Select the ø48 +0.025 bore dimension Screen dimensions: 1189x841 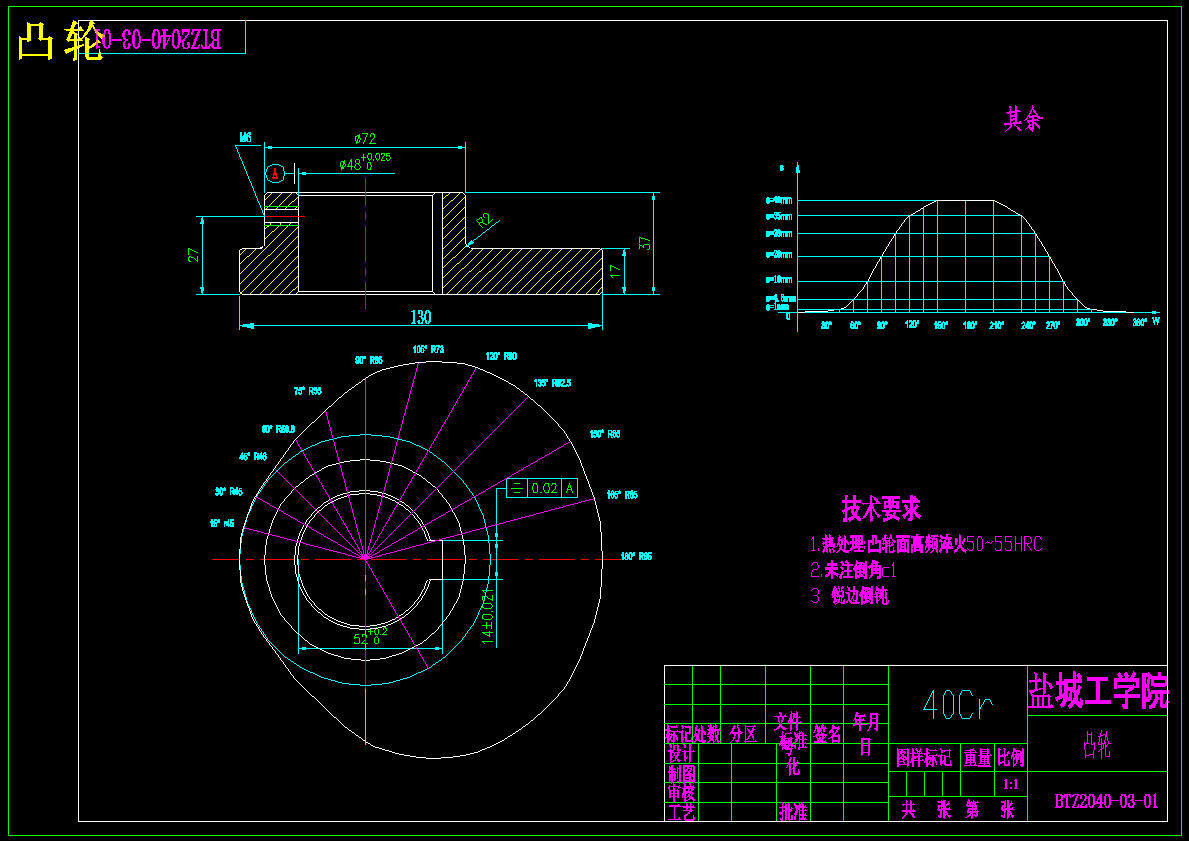[365, 162]
